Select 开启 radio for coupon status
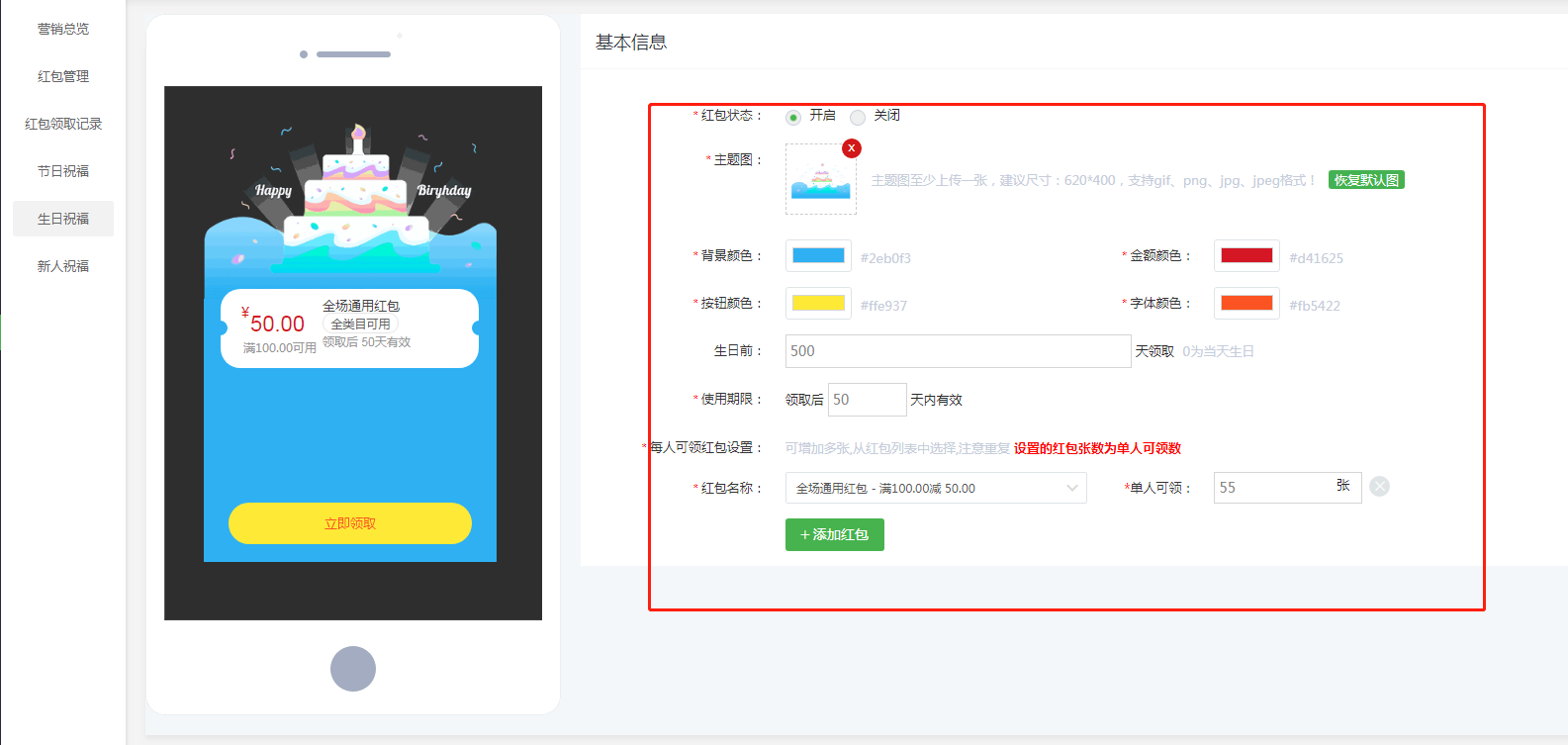The height and width of the screenshot is (745, 1568). pyautogui.click(x=793, y=117)
